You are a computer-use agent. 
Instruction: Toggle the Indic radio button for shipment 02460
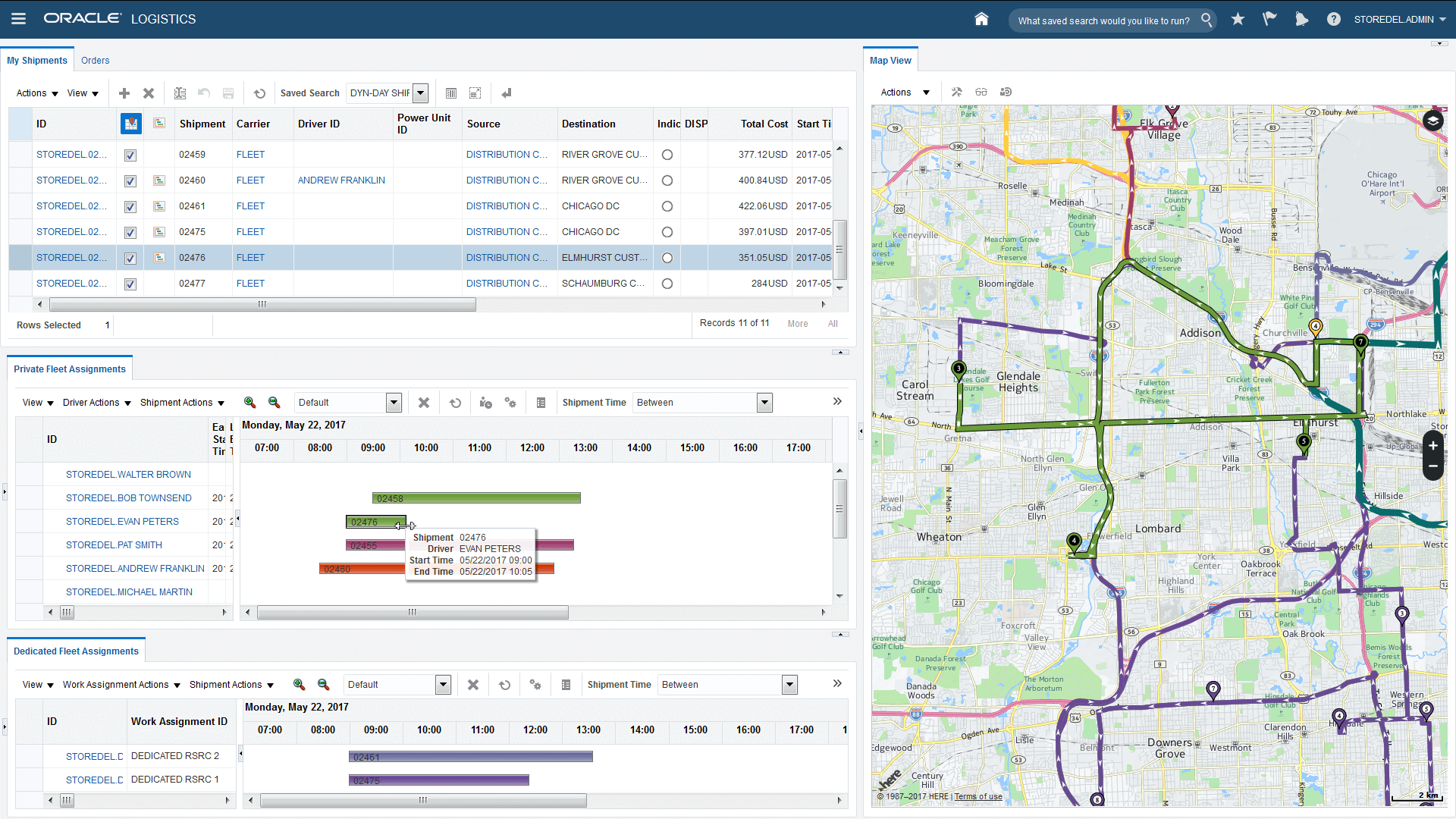click(666, 180)
